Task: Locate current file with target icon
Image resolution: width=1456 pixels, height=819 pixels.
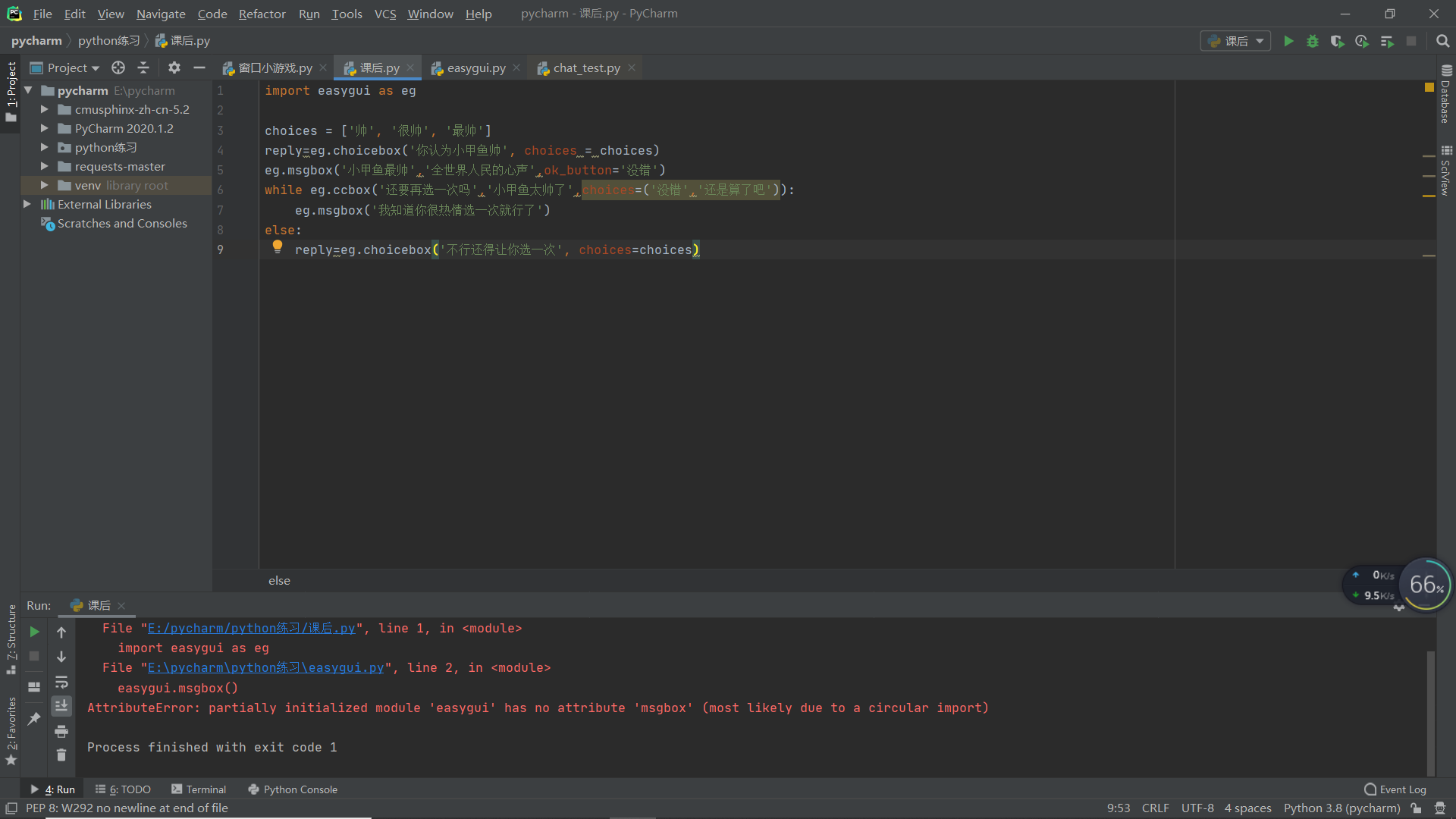Action: point(118,67)
